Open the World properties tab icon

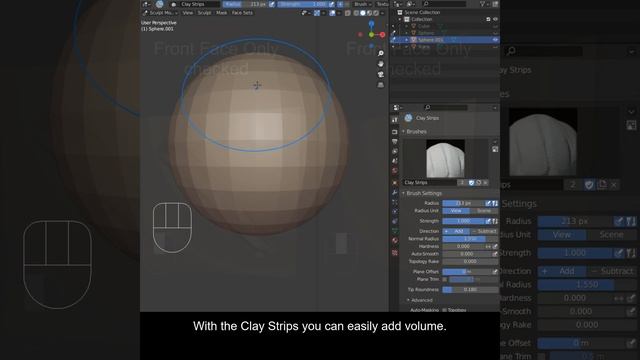395,171
